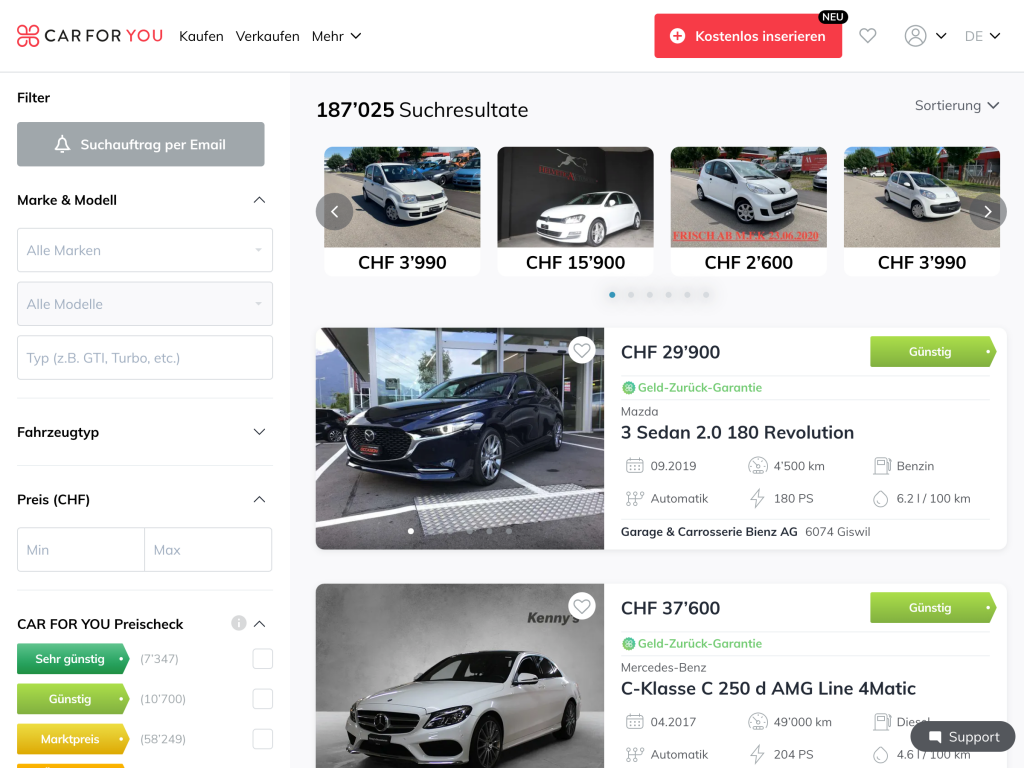Tick the Marktpreis checkbox

263,739
